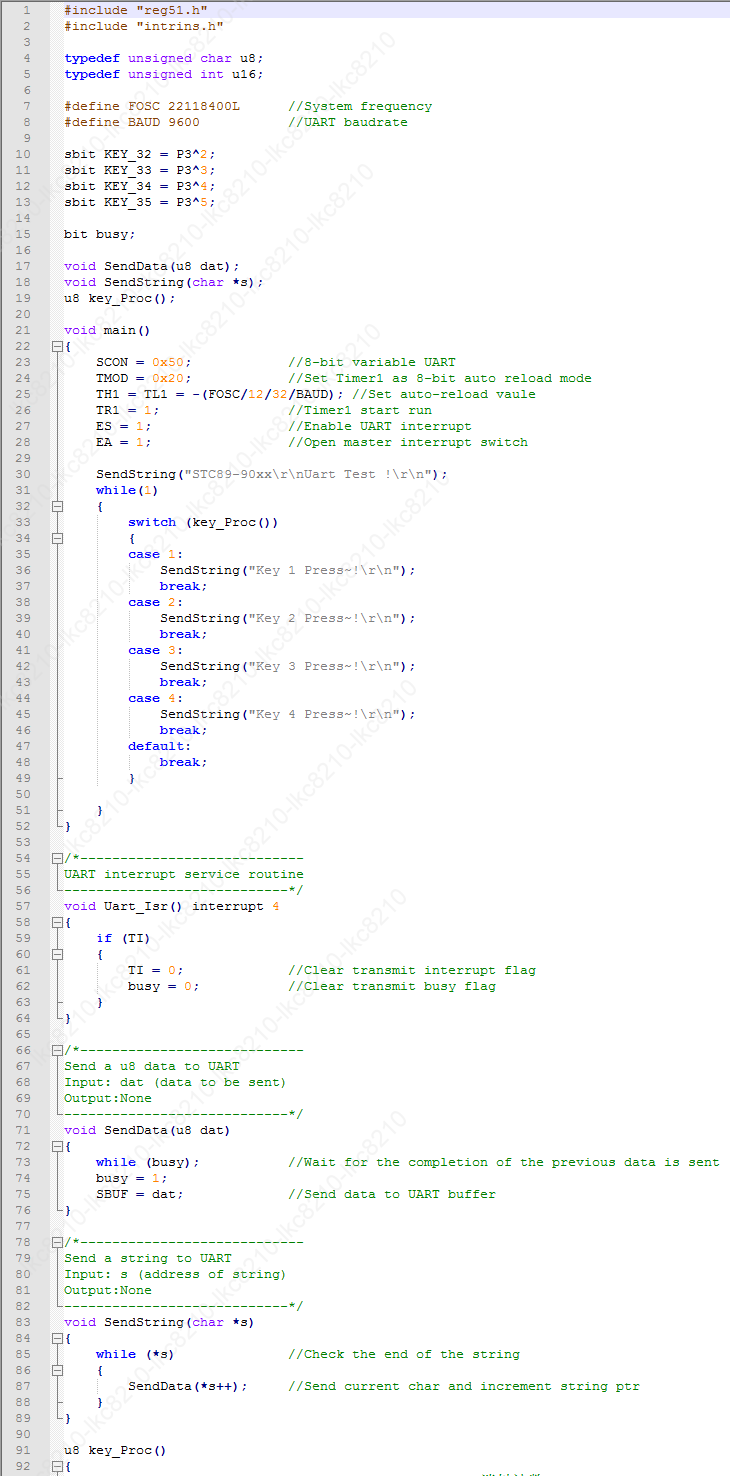The image size is (730, 1476).
Task: Click the typedef unsigned int u16 line
Action: coord(164,74)
